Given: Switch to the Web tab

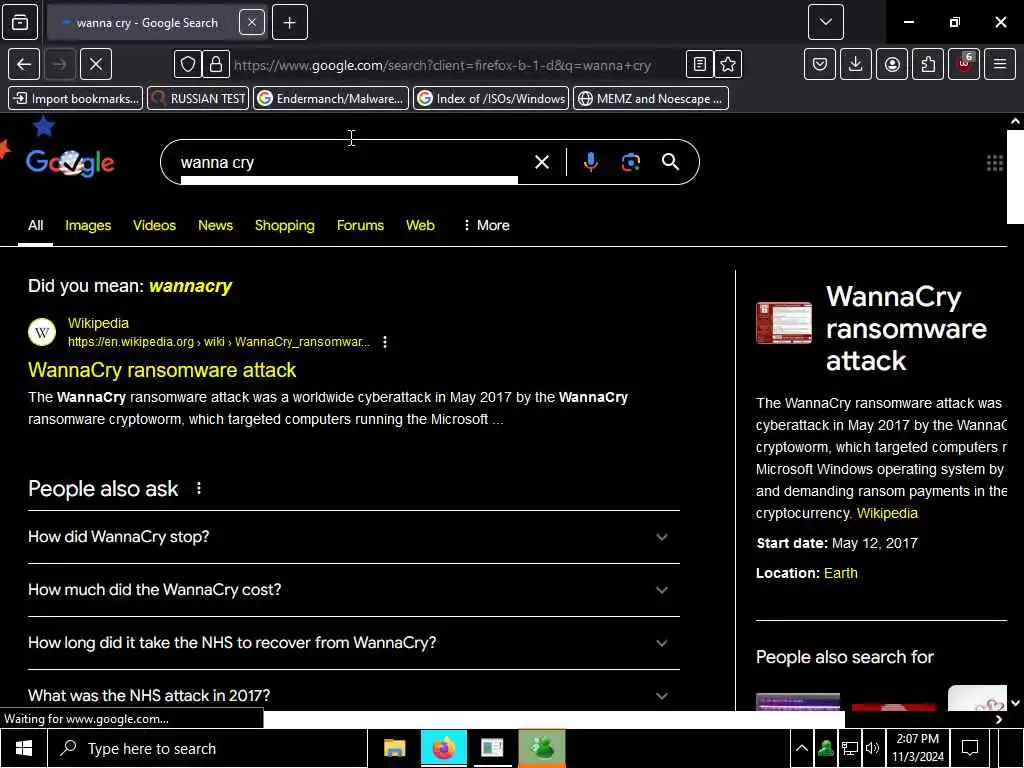Looking at the screenshot, I should [x=420, y=225].
